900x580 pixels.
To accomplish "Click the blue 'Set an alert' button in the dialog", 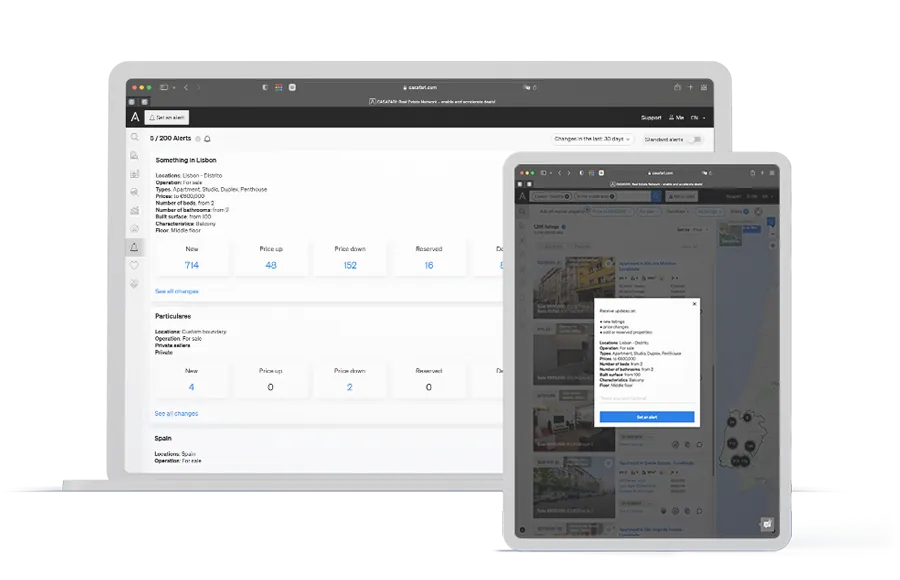I will 647,417.
